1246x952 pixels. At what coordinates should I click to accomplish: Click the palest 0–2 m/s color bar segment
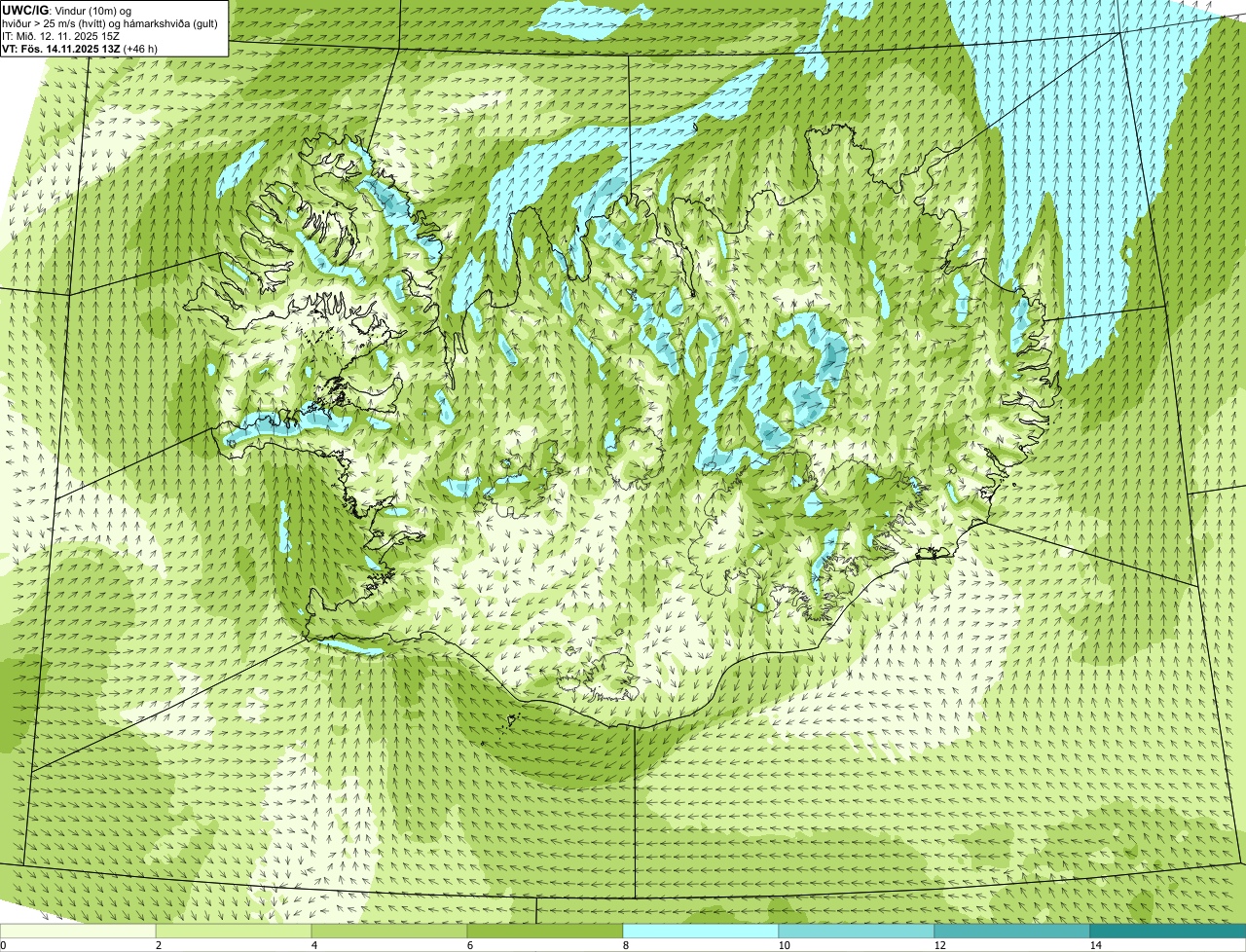(x=78, y=932)
